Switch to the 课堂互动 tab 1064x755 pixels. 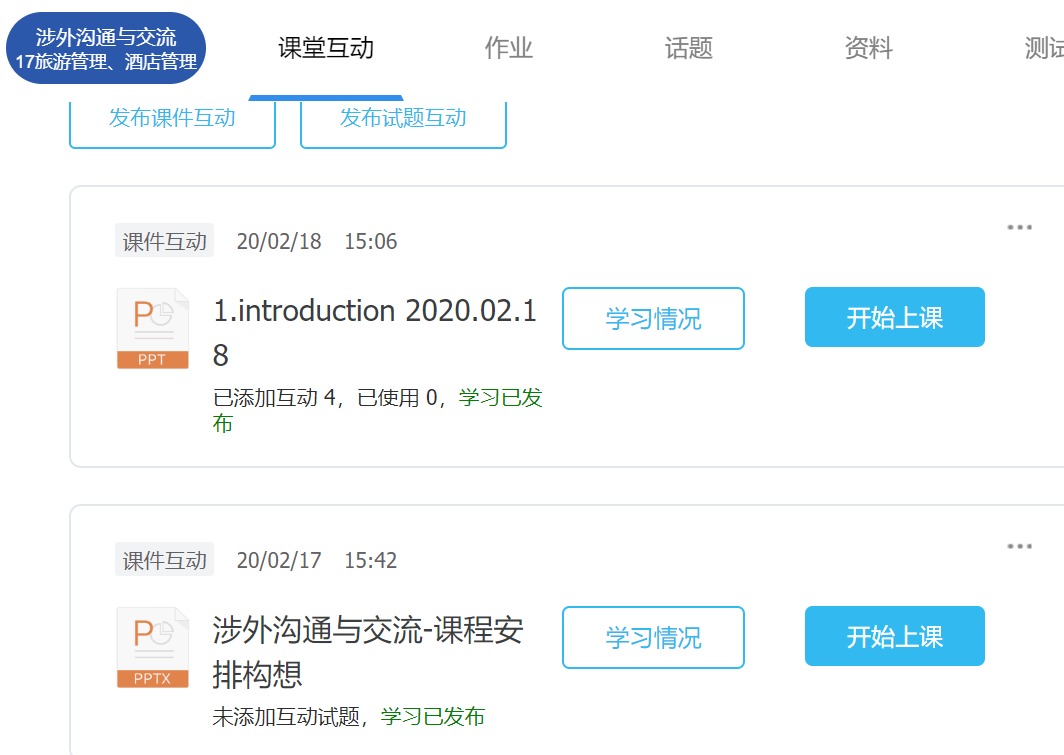pyautogui.click(x=326, y=48)
